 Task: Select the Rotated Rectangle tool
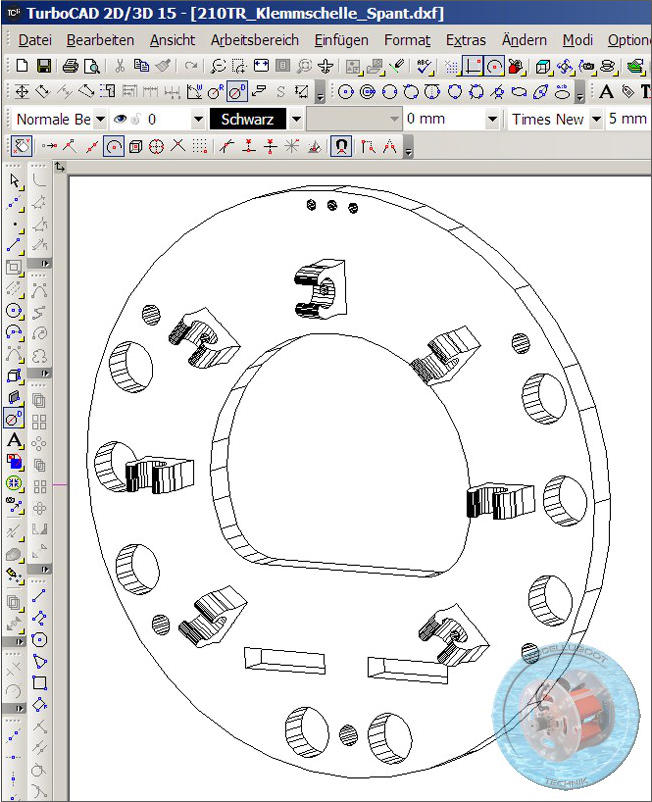(x=39, y=704)
